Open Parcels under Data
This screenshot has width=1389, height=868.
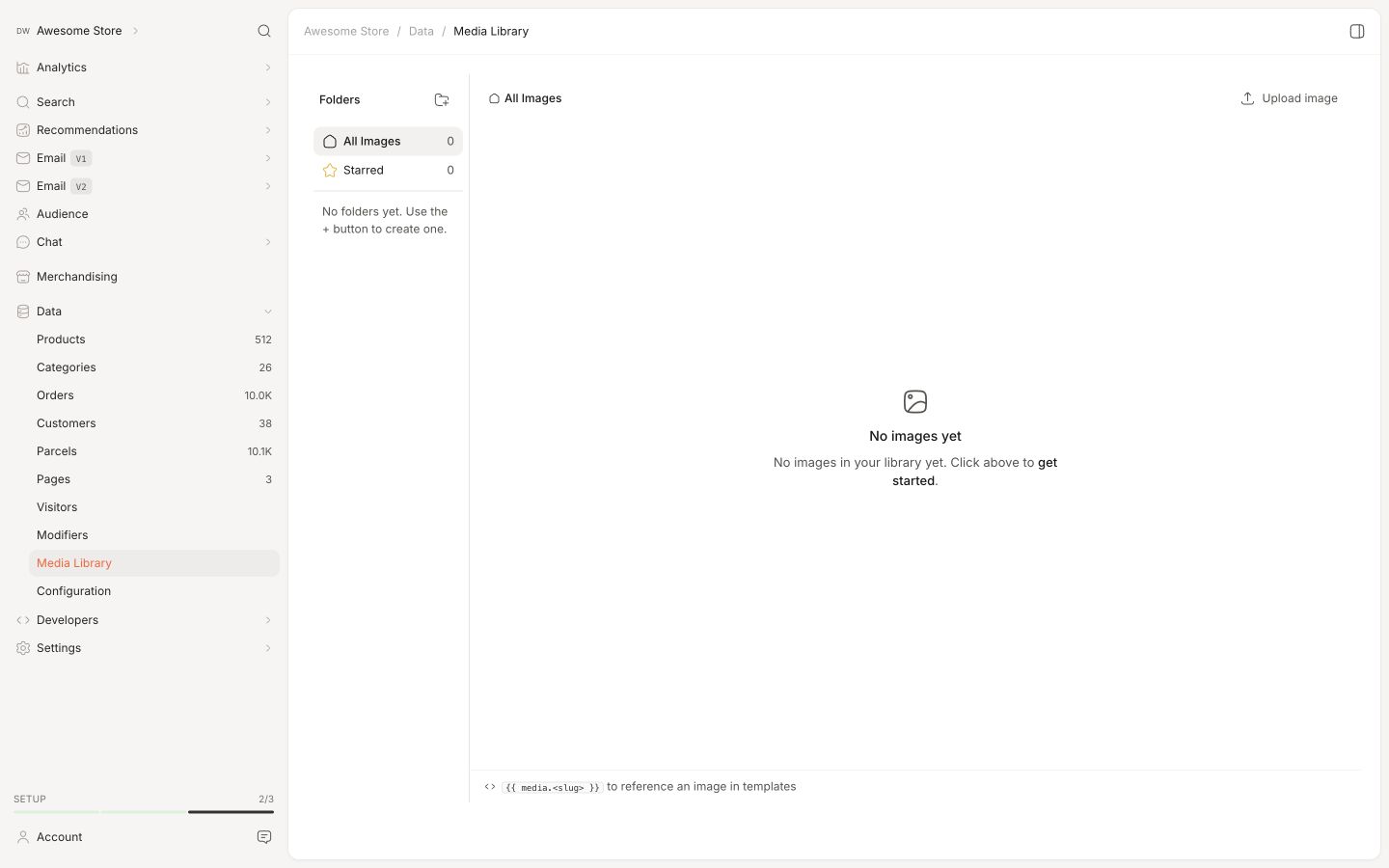pos(153,451)
